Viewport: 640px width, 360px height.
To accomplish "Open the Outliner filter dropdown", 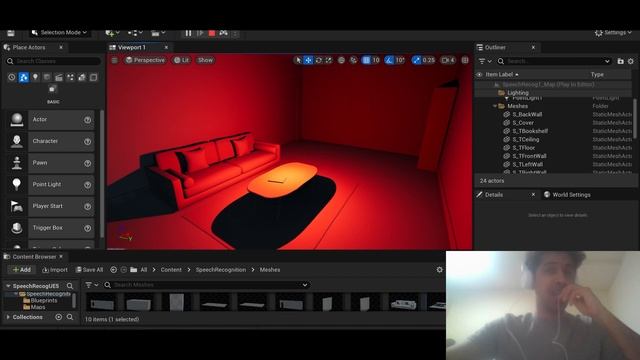I will pyautogui.click(x=484, y=61).
